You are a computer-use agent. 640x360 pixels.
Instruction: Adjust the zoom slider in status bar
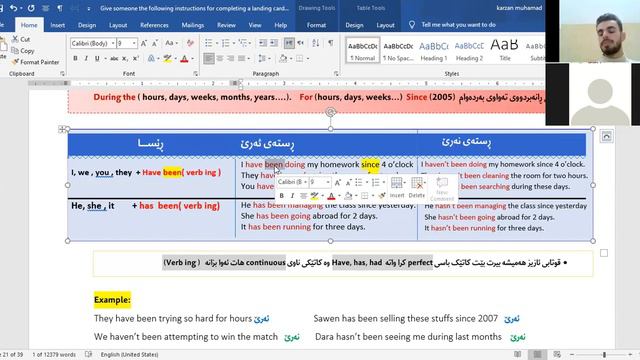(x=604, y=354)
